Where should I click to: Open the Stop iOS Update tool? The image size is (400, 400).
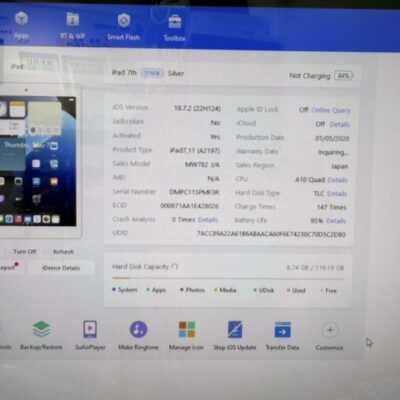pyautogui.click(x=235, y=330)
